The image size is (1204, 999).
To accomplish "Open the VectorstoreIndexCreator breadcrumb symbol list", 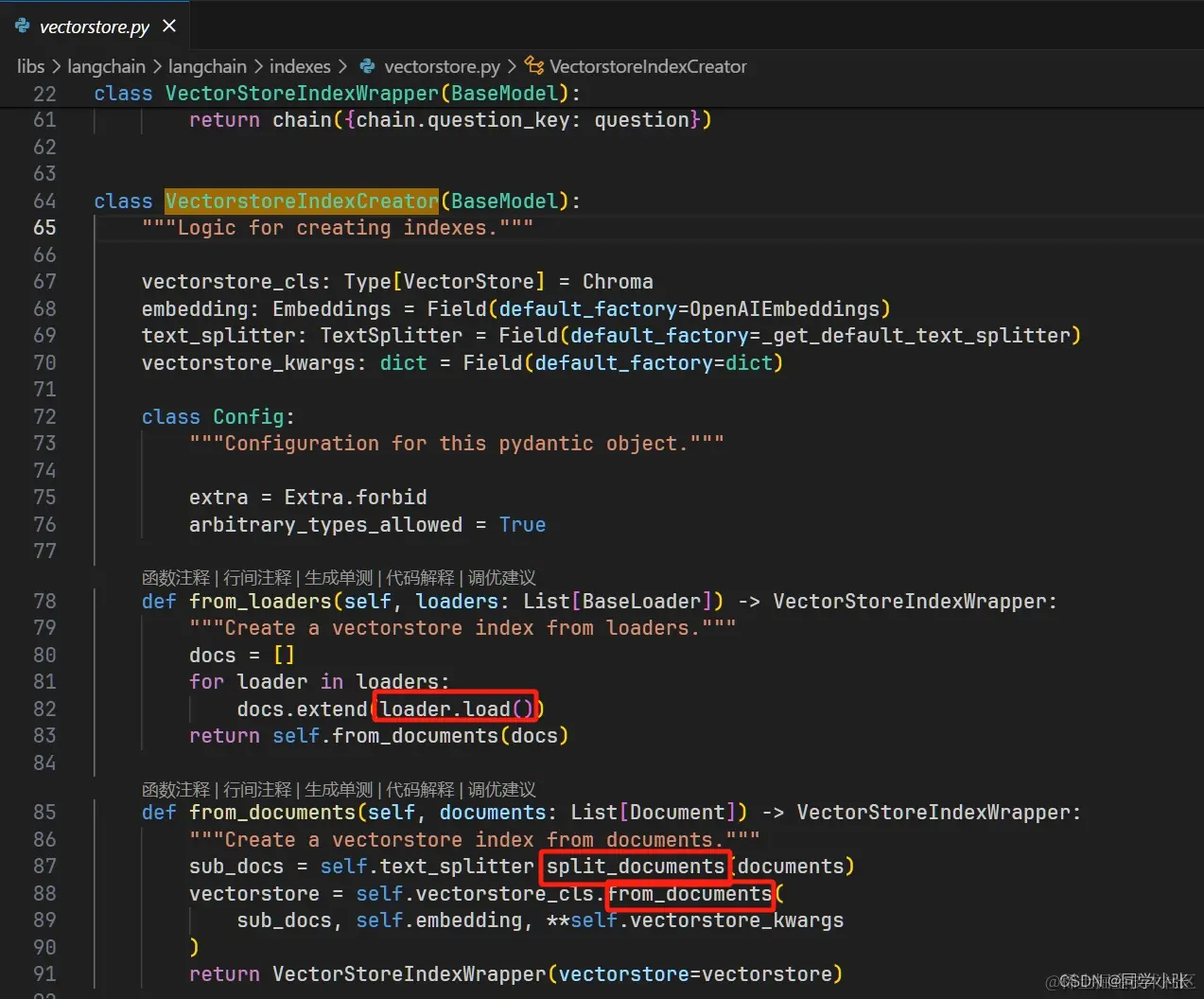I will (x=648, y=66).
